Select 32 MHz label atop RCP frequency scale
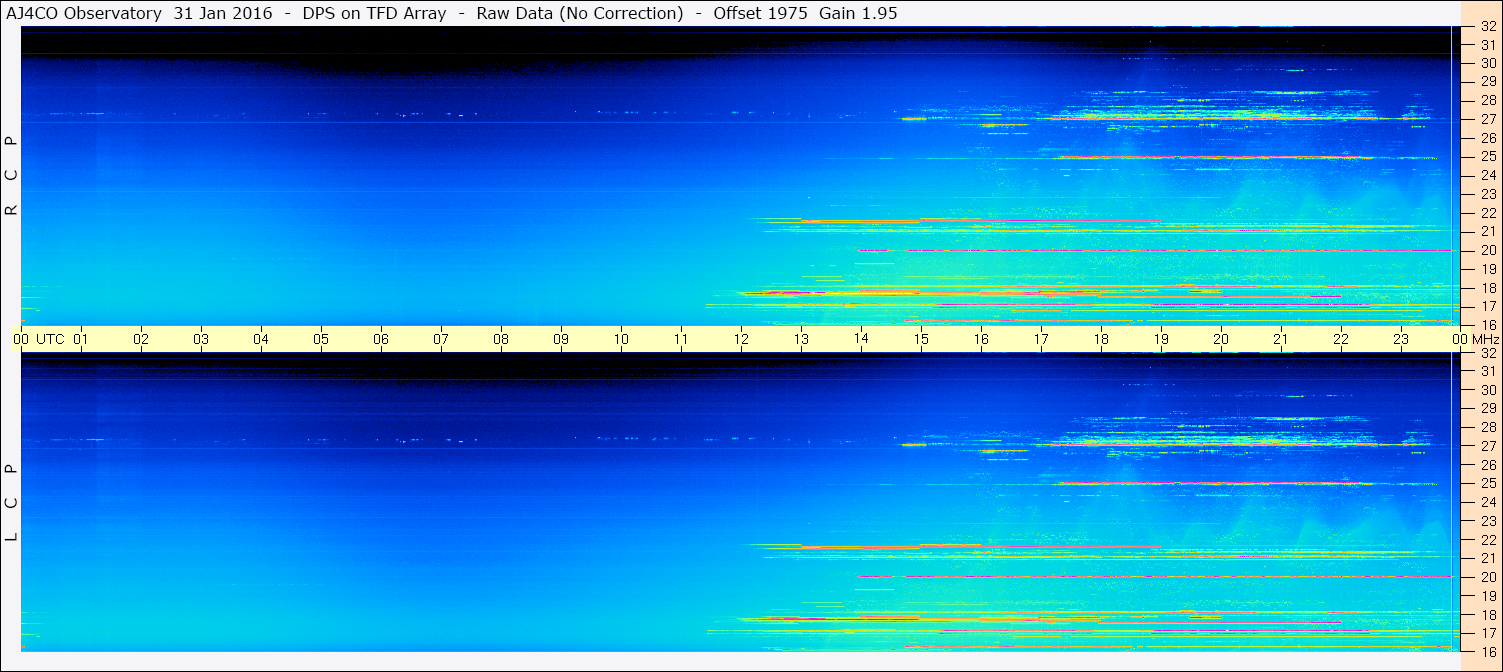Screen dimensions: 1503x672 point(1487,27)
